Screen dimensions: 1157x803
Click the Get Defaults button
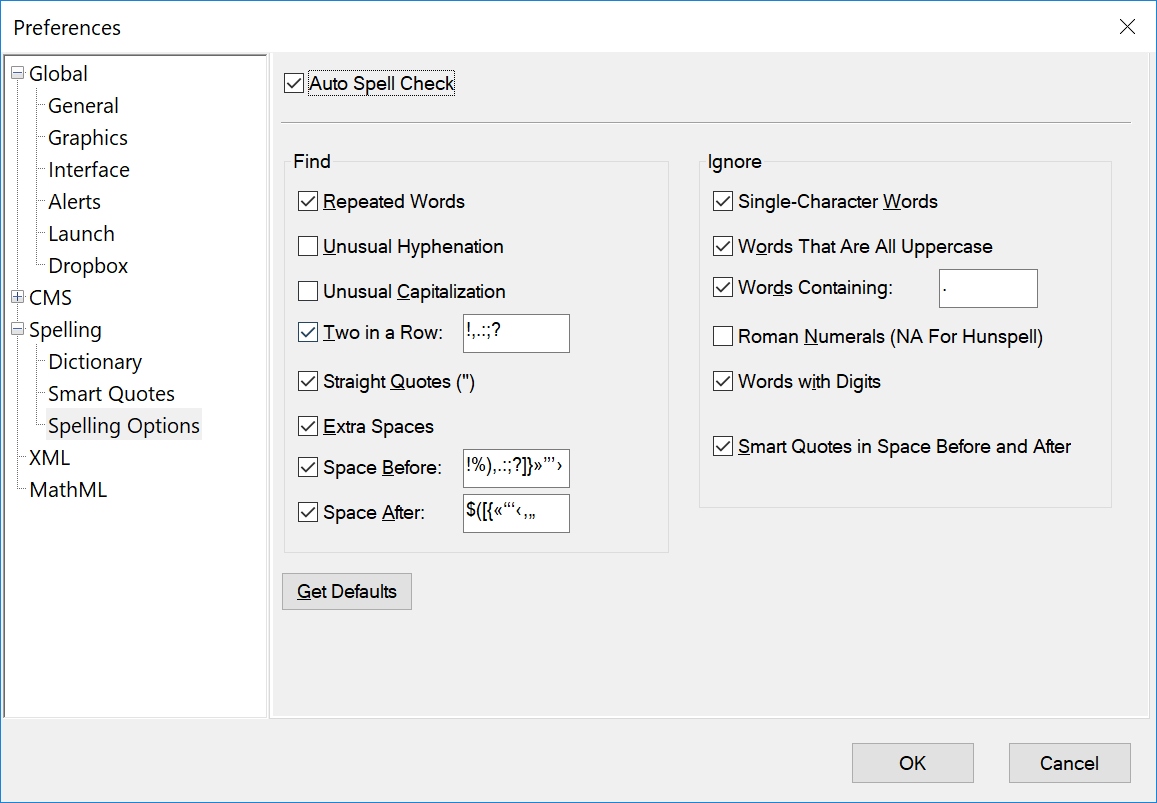pyautogui.click(x=346, y=591)
